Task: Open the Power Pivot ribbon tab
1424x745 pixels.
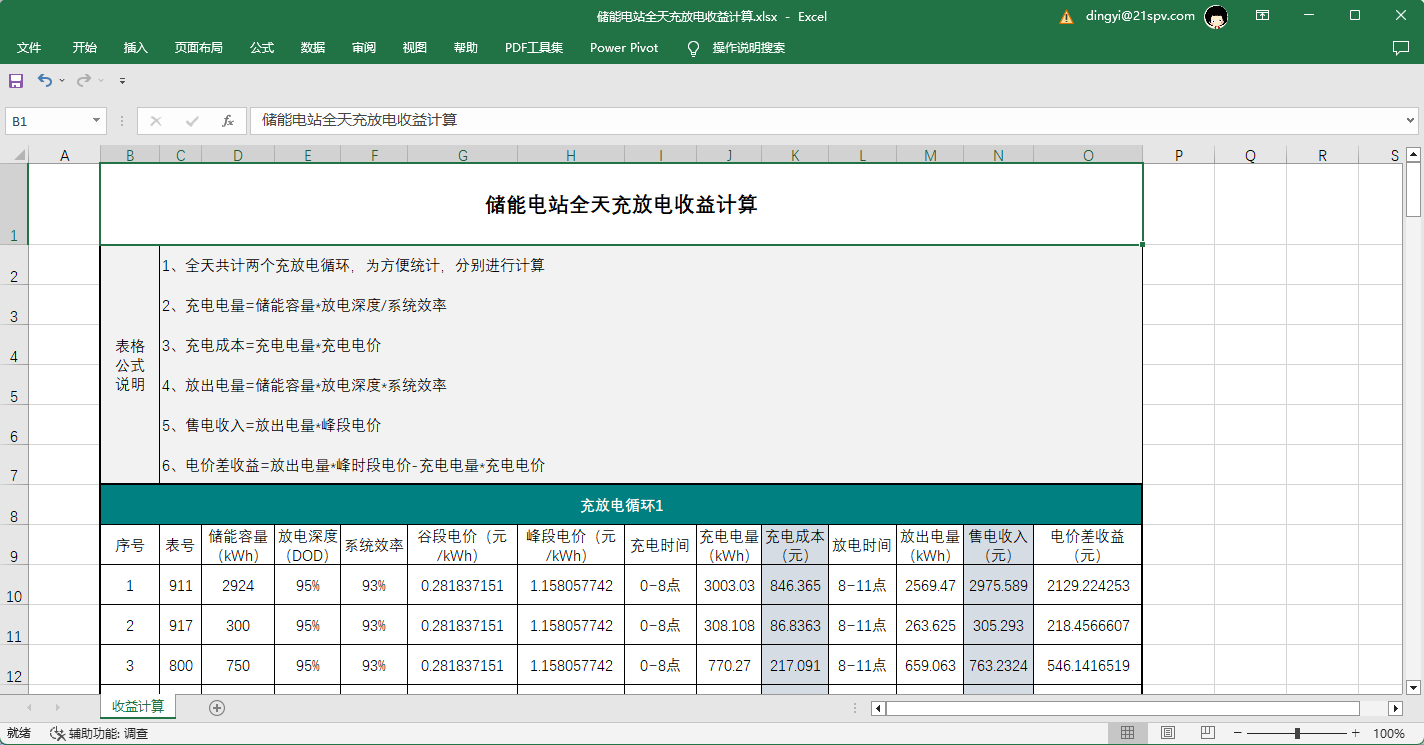Action: coord(624,47)
